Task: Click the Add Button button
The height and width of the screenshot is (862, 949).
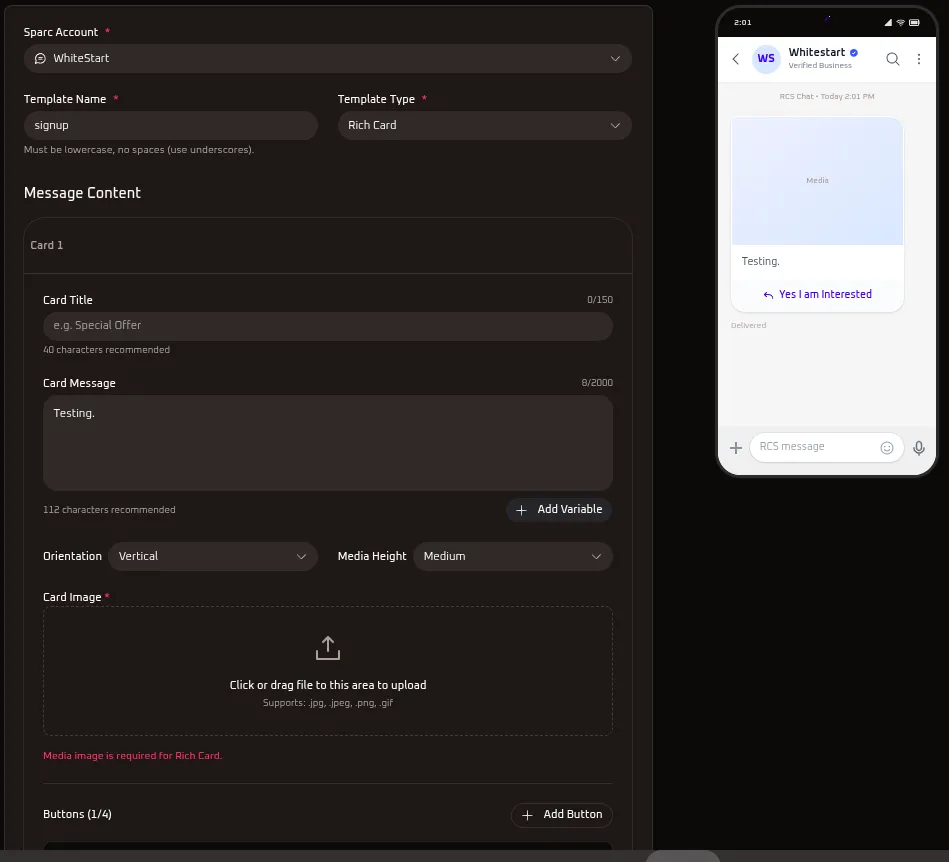Action: point(562,815)
